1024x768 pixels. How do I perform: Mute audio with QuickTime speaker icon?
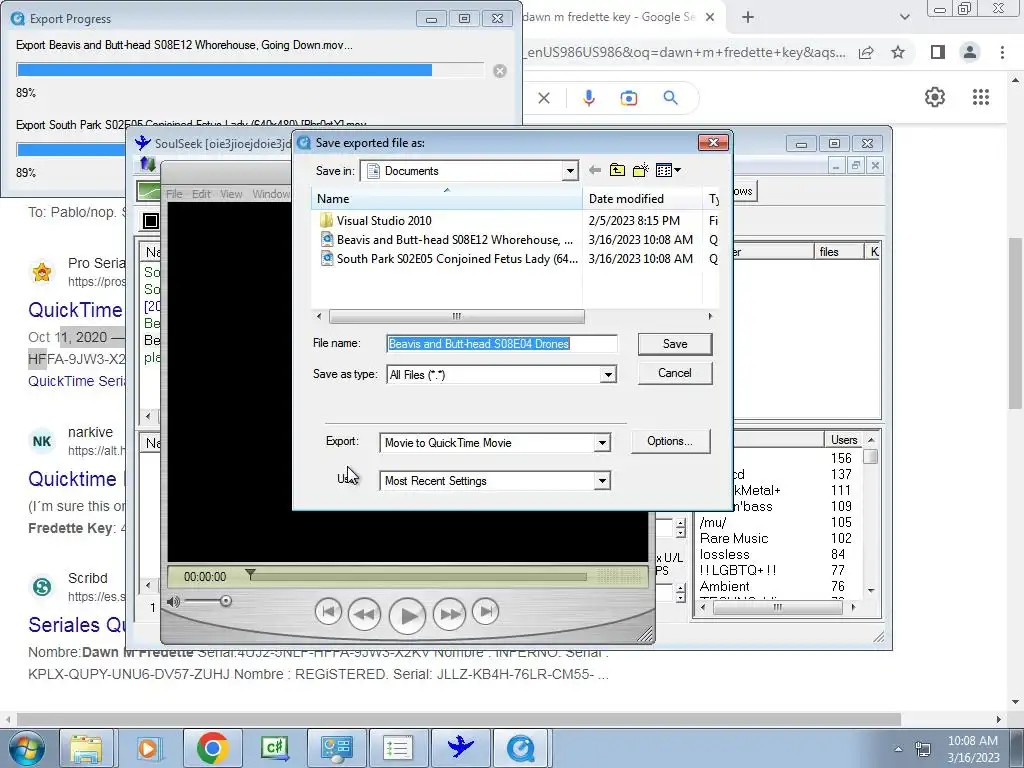pyautogui.click(x=173, y=601)
